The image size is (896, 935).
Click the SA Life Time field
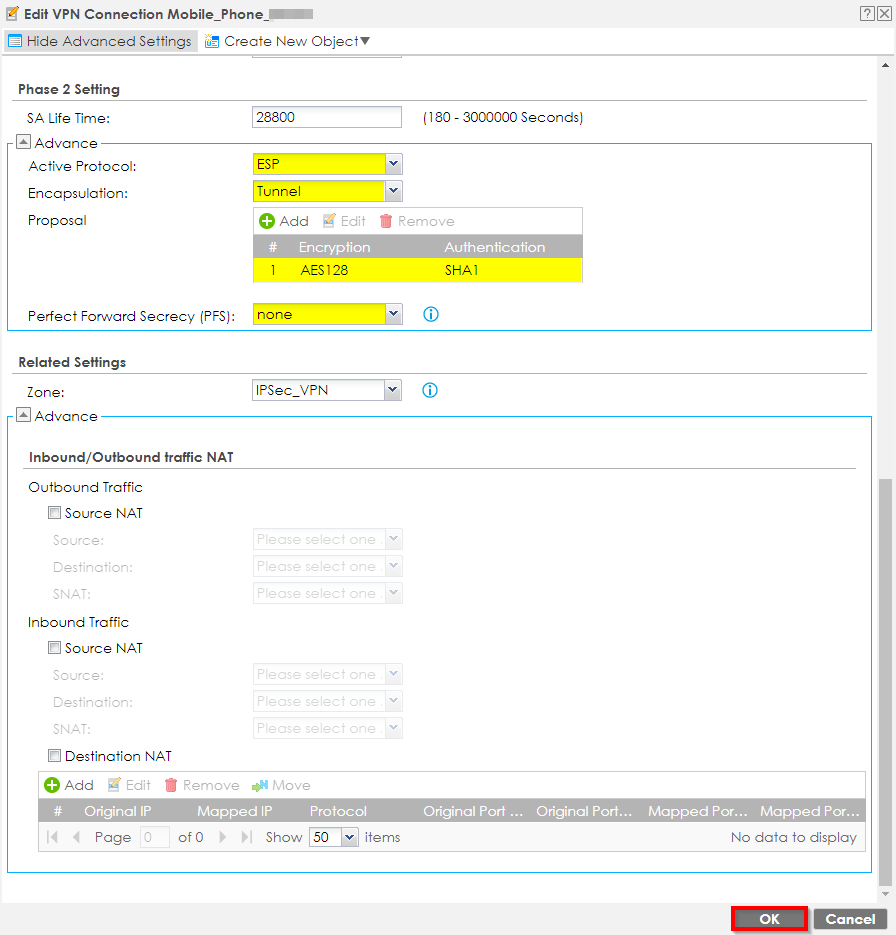(x=327, y=117)
